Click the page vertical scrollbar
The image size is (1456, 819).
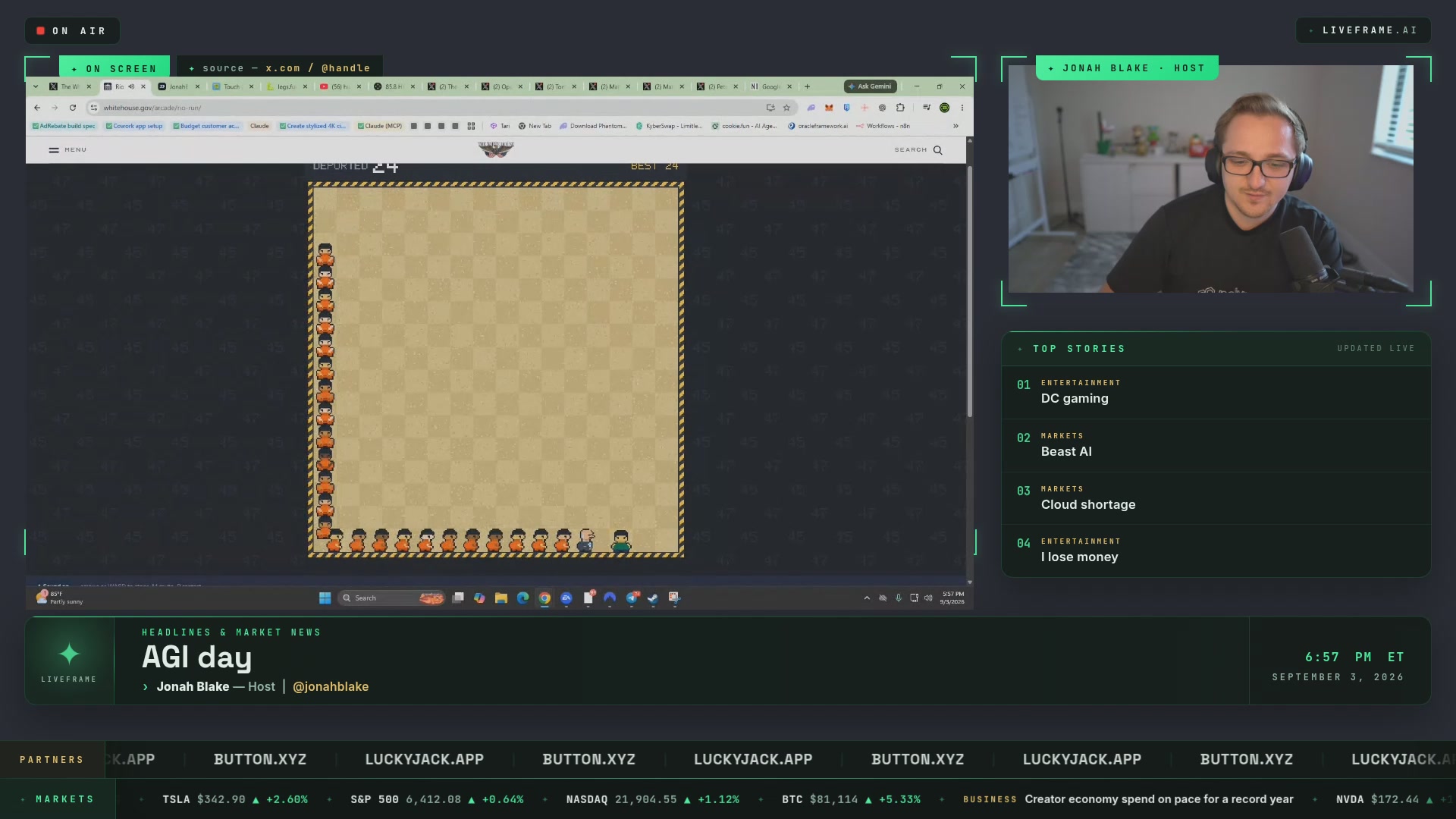point(969,292)
